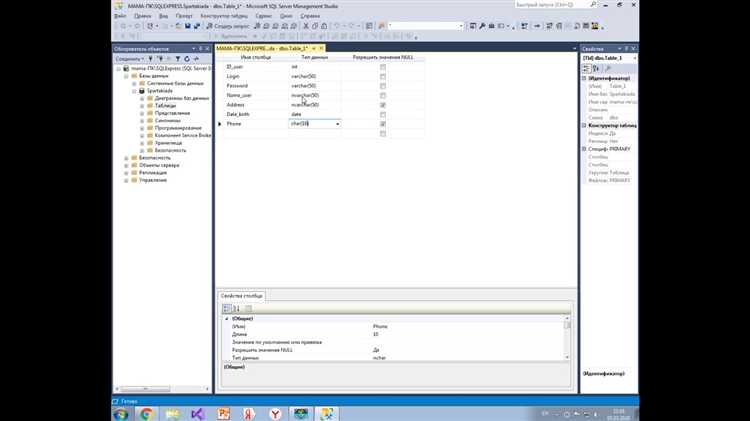750x421 pixels.
Task: Open Yandex Browser Y icon on taskbar
Action: click(275, 414)
